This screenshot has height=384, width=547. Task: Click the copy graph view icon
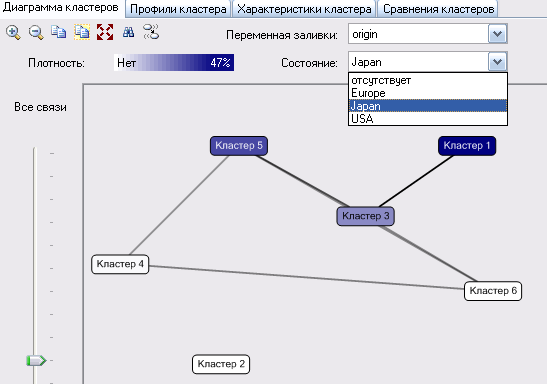pos(59,32)
